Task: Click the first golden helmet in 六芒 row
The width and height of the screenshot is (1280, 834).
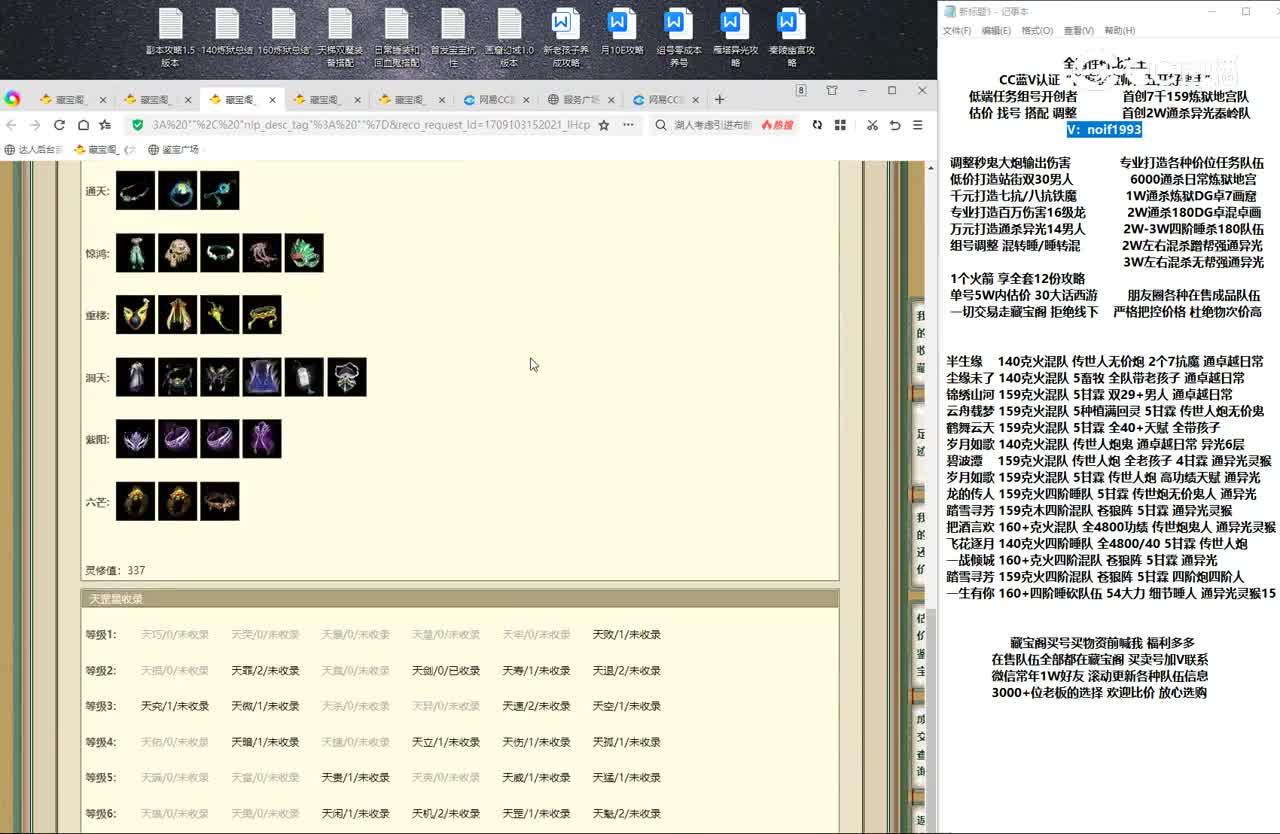Action: [x=135, y=501]
